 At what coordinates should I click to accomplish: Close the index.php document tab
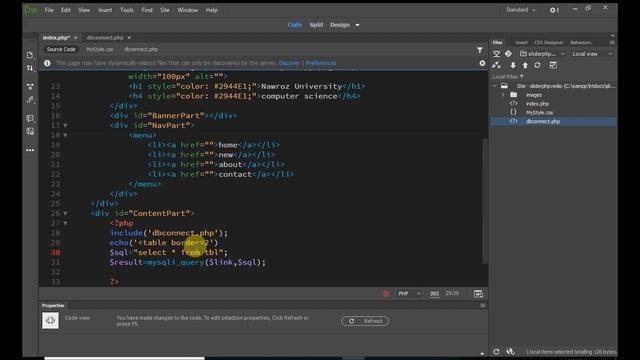[x=76, y=38]
